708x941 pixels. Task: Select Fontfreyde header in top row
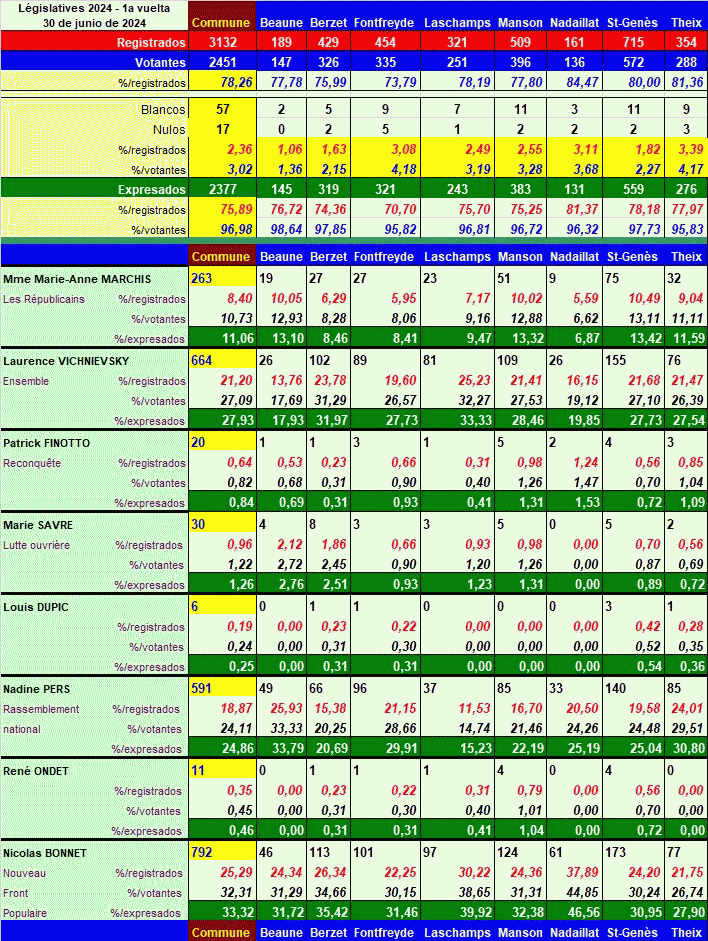click(x=384, y=23)
